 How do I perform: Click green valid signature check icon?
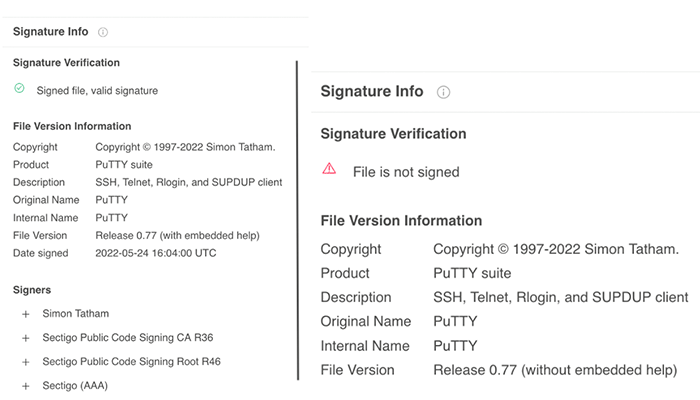(19, 89)
